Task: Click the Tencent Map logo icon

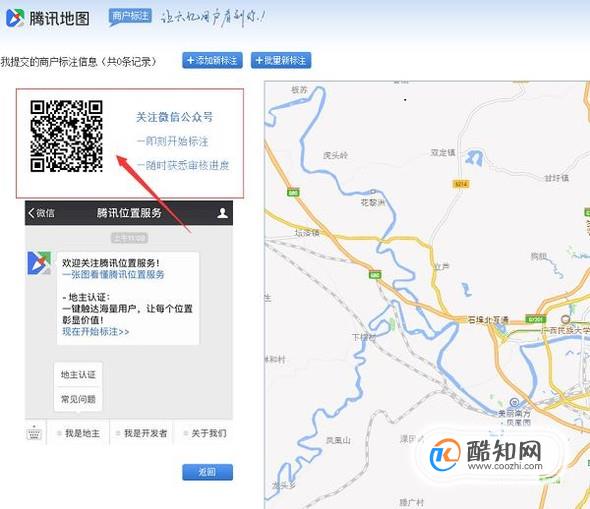Action: 15,18
